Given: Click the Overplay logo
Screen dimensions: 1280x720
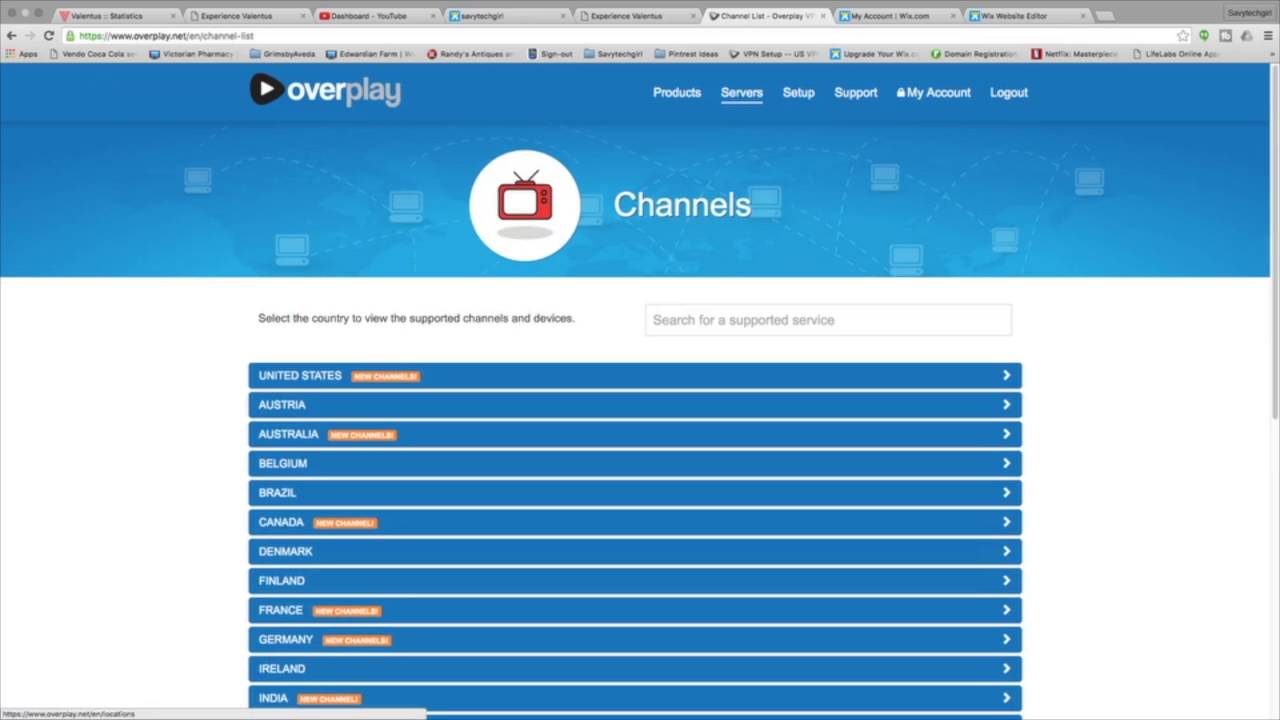Looking at the screenshot, I should pos(325,90).
